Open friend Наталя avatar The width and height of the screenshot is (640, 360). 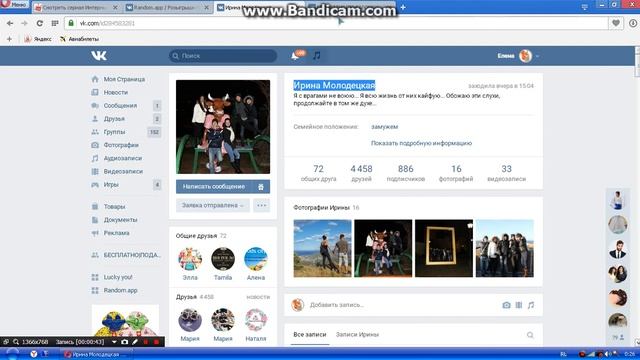point(256,320)
